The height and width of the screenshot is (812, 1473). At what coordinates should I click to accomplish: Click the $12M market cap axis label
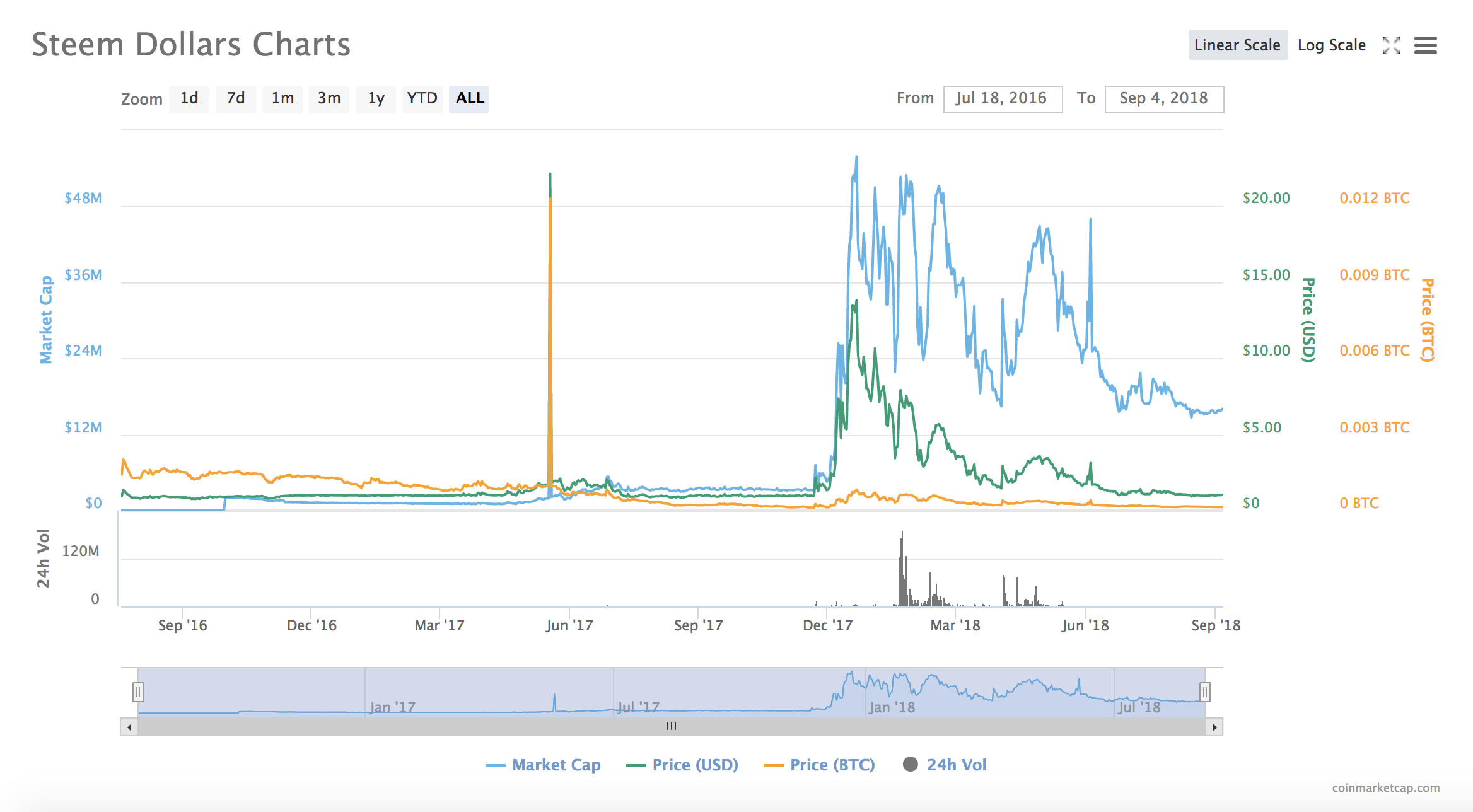pos(83,427)
